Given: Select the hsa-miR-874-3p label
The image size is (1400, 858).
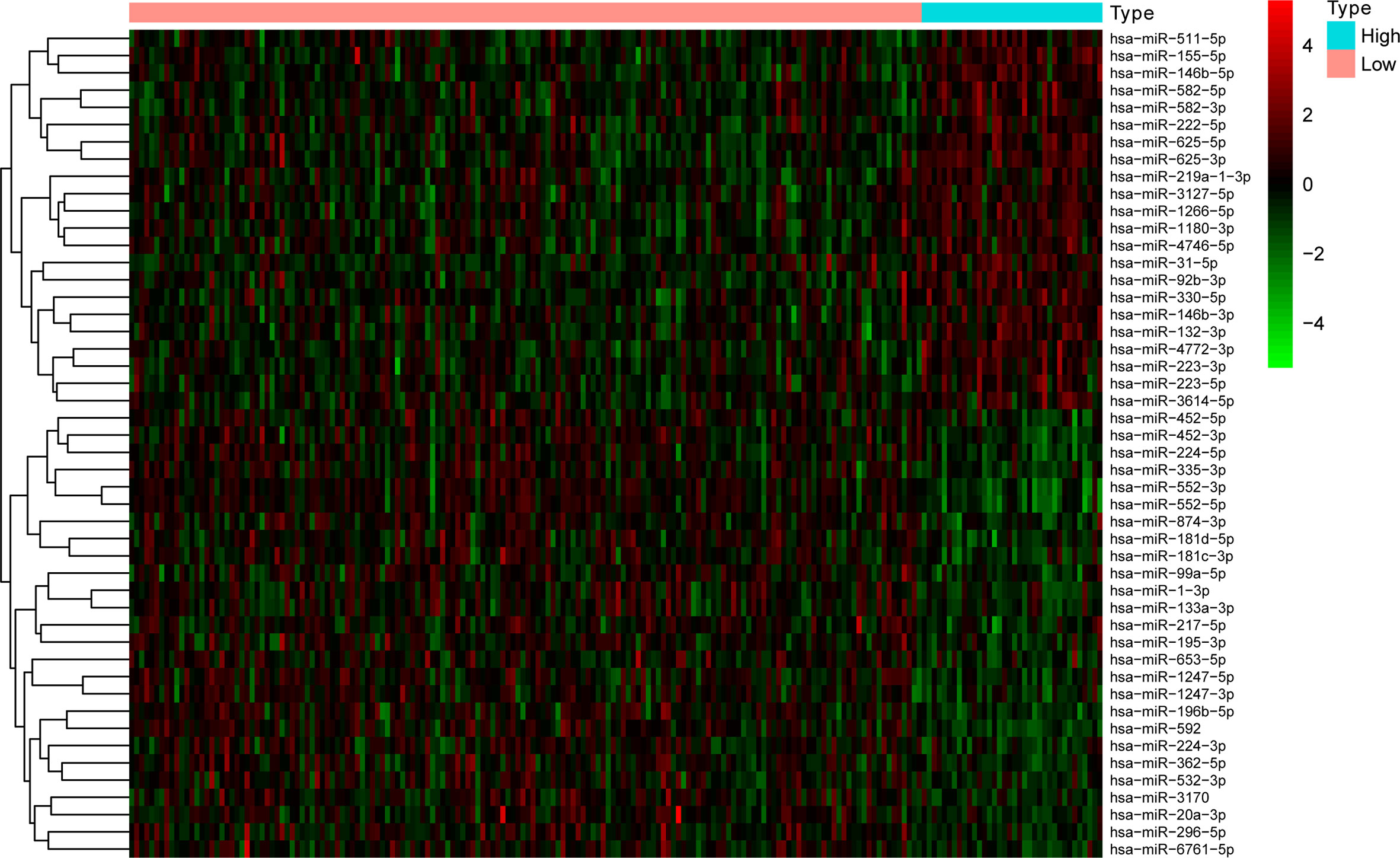Looking at the screenshot, I should click(1168, 522).
